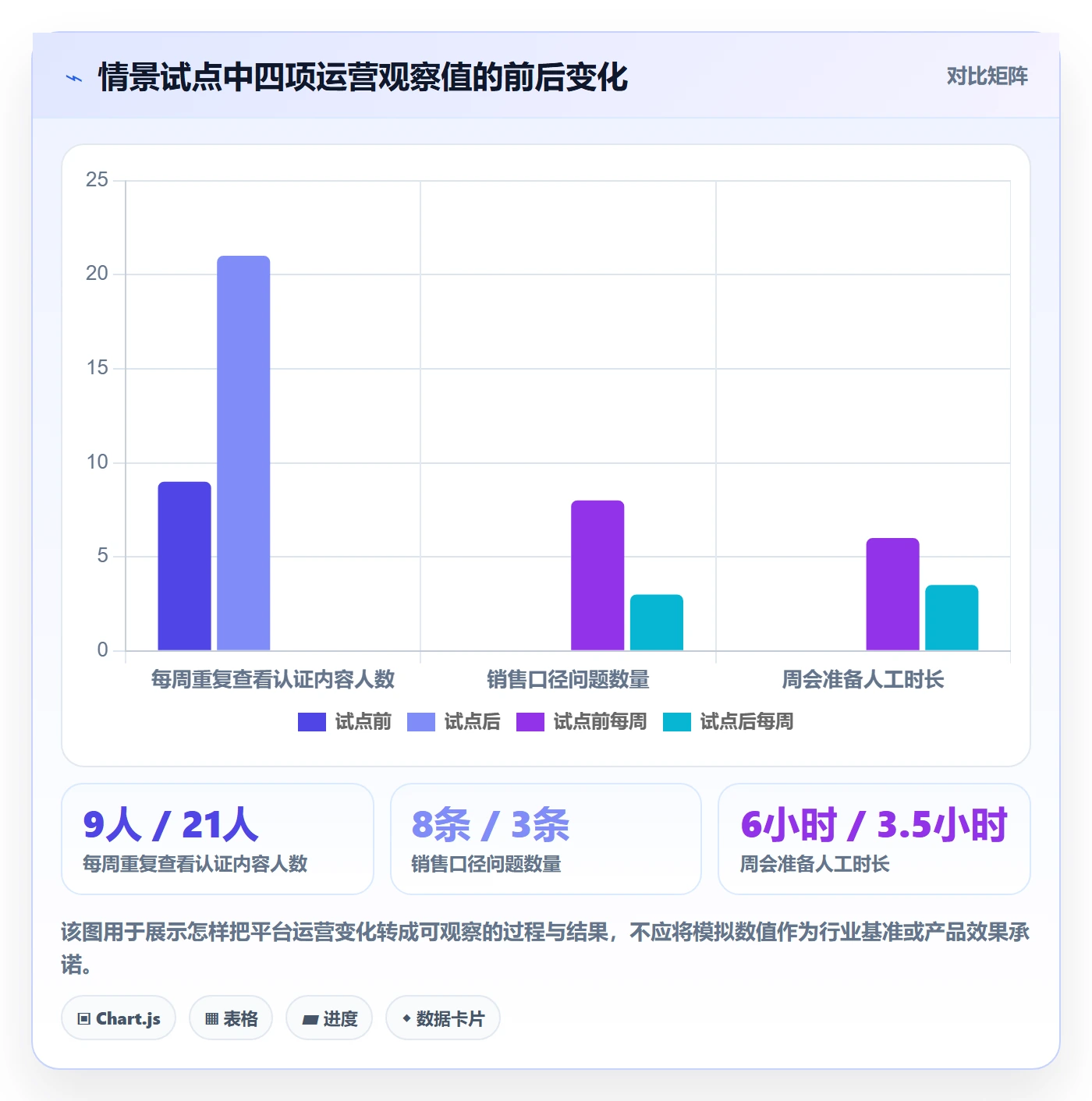Click the bar icon in 进度 chip
This screenshot has height=1101, width=1092.
coord(310,1020)
